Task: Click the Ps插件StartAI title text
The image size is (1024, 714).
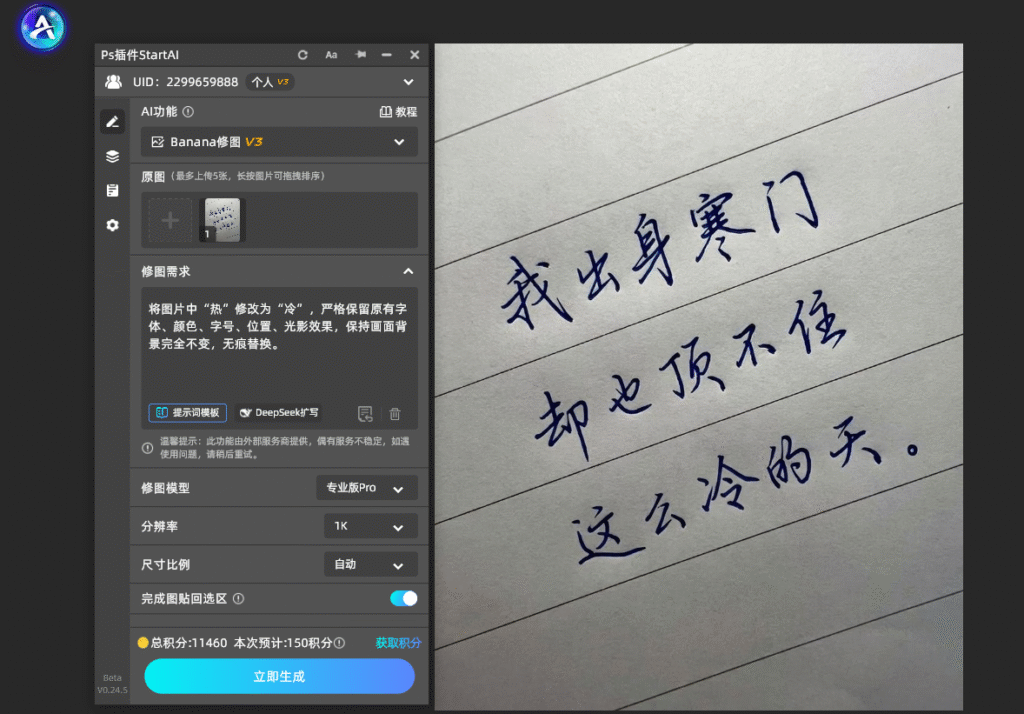Action: pos(140,55)
